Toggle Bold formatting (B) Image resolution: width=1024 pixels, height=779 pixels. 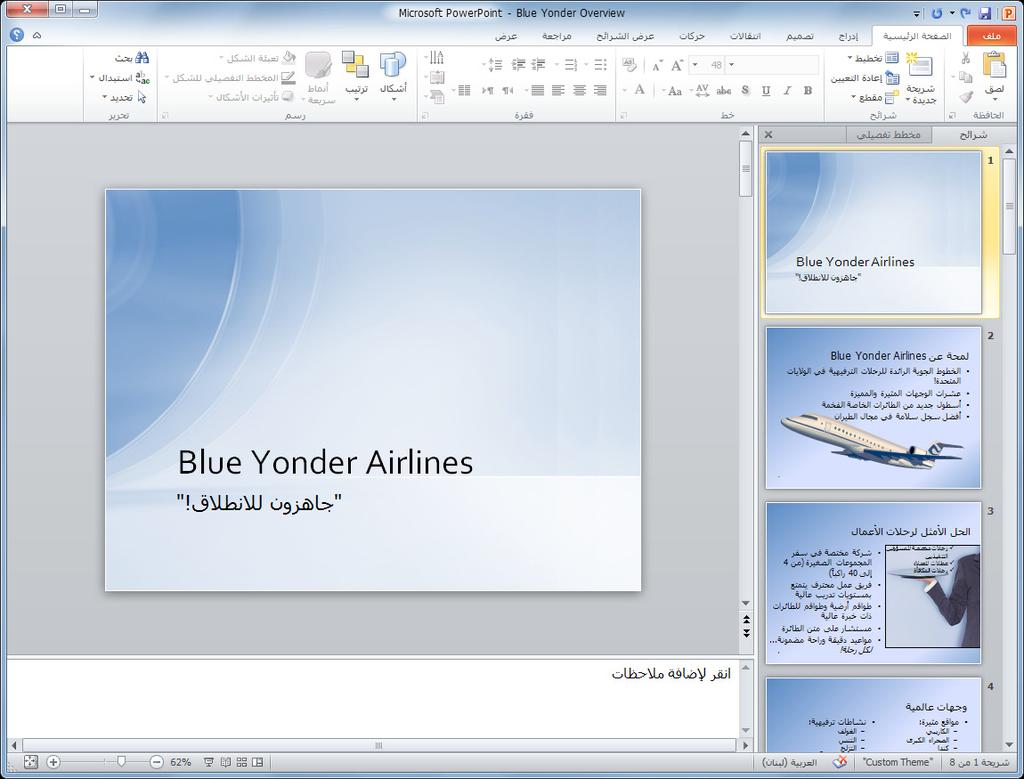[808, 91]
